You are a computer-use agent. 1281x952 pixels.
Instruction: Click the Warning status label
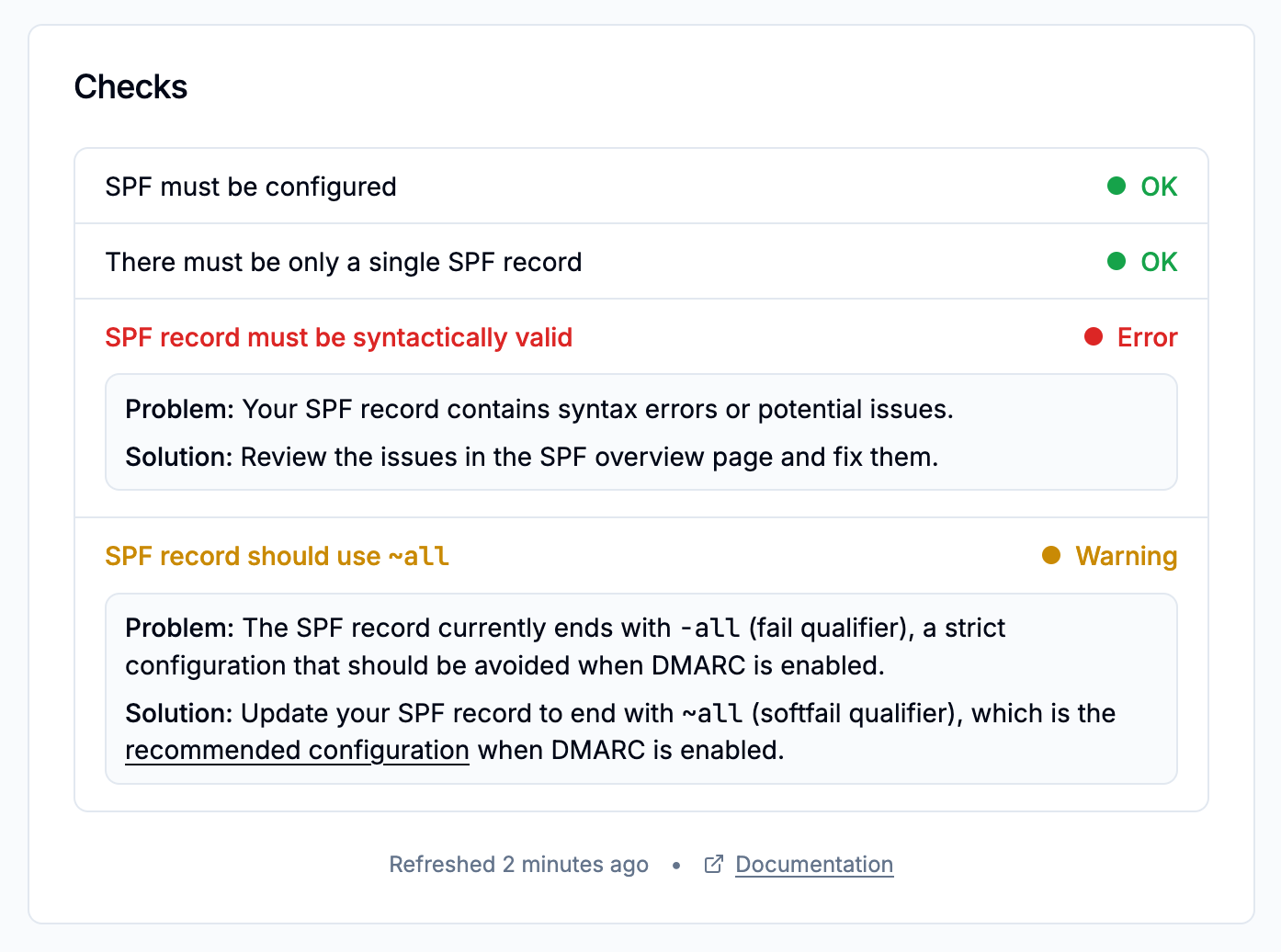(1126, 556)
